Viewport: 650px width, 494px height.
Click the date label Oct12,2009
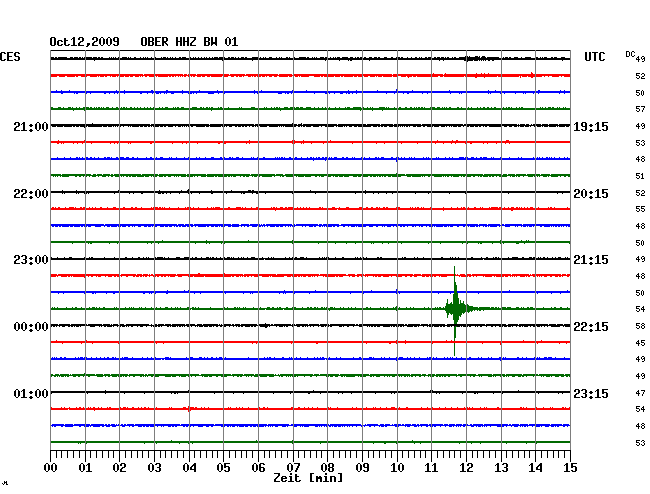pos(85,42)
